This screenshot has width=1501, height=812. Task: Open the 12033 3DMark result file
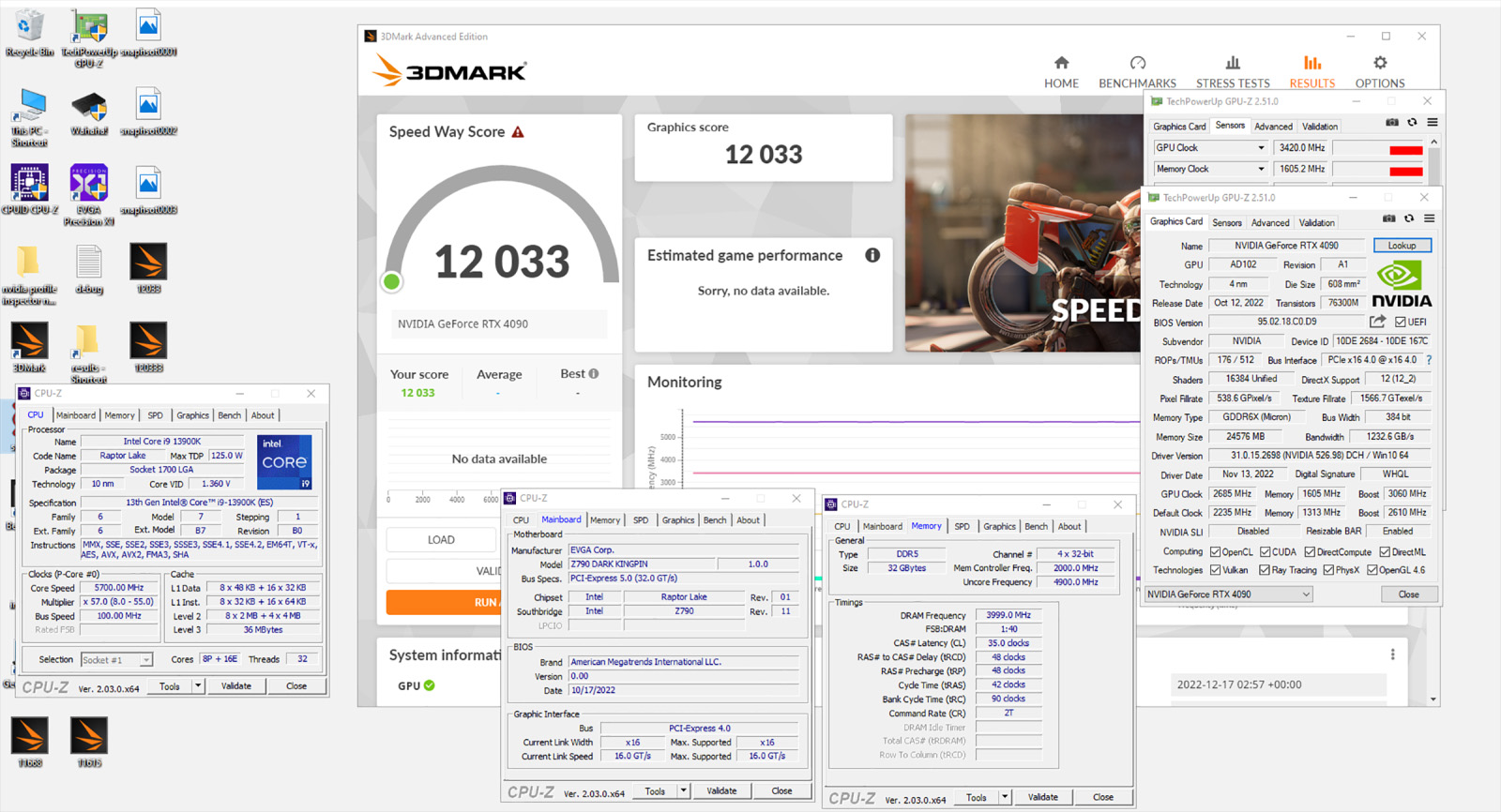point(148,270)
